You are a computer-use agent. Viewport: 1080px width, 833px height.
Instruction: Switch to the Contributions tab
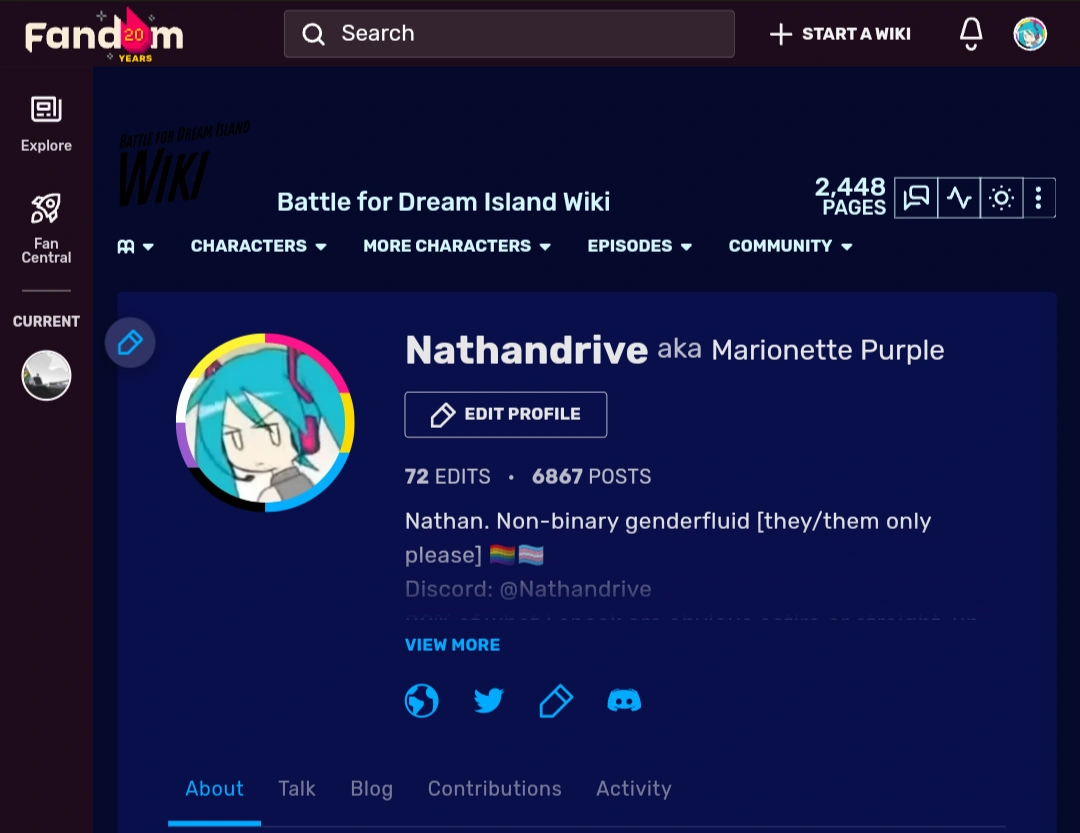494,789
